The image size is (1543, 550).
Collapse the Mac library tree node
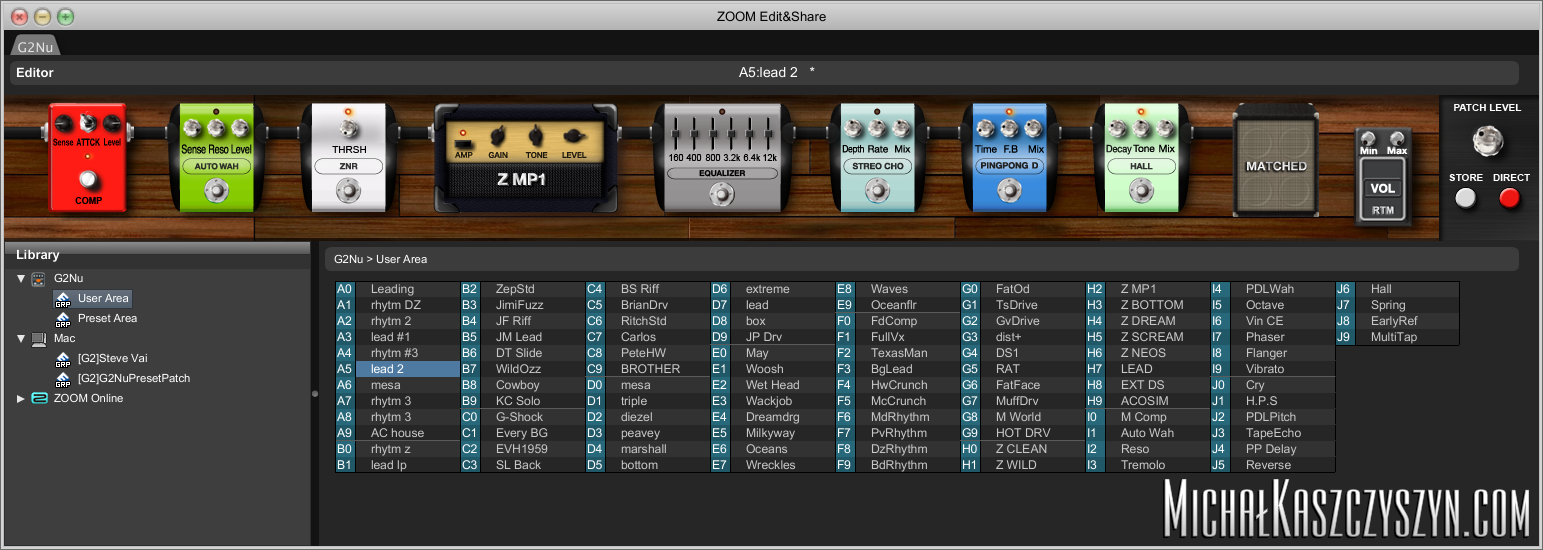(21, 338)
